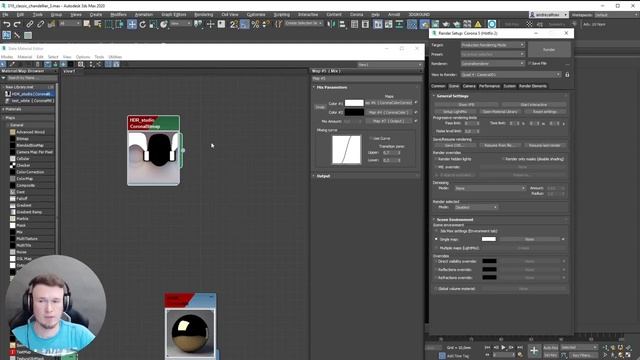Switch to Camera tab in Render Setup

[469, 86]
